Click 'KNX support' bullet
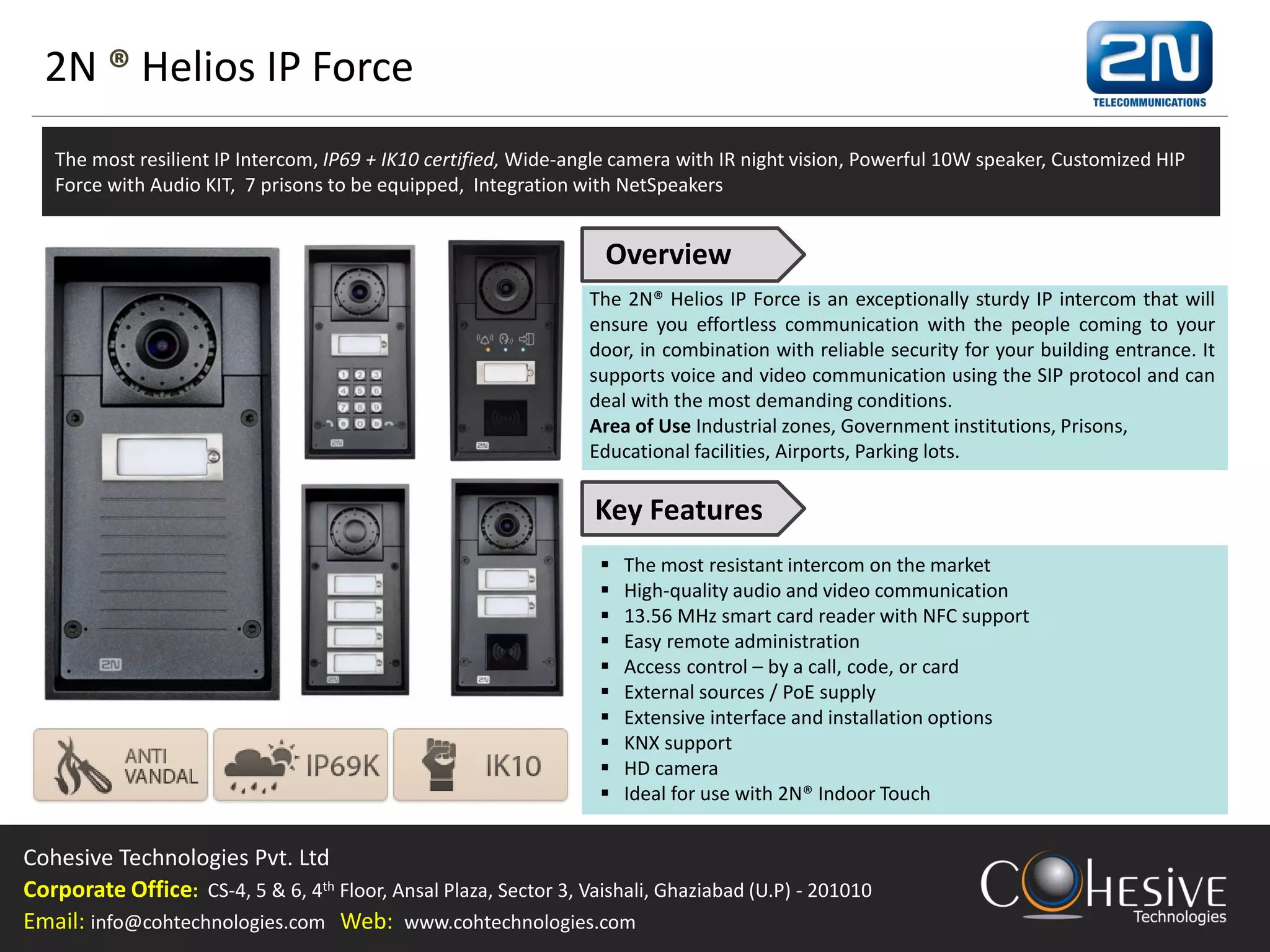 tap(678, 743)
